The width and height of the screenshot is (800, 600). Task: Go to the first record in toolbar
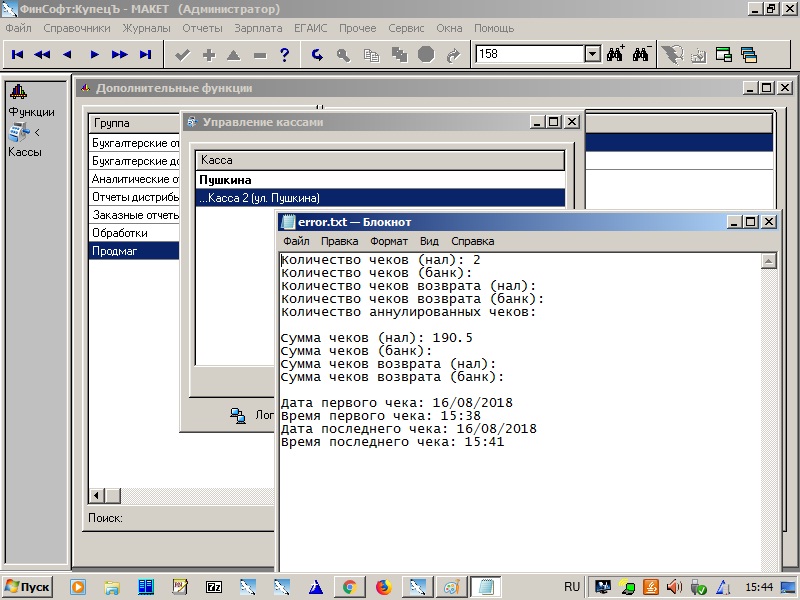[x=18, y=54]
